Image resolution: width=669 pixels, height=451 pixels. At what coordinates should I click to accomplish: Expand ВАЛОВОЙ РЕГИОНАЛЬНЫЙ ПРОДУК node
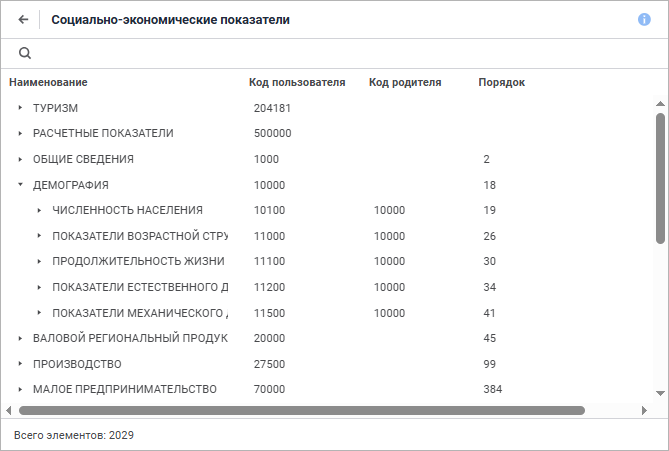[x=20, y=338]
